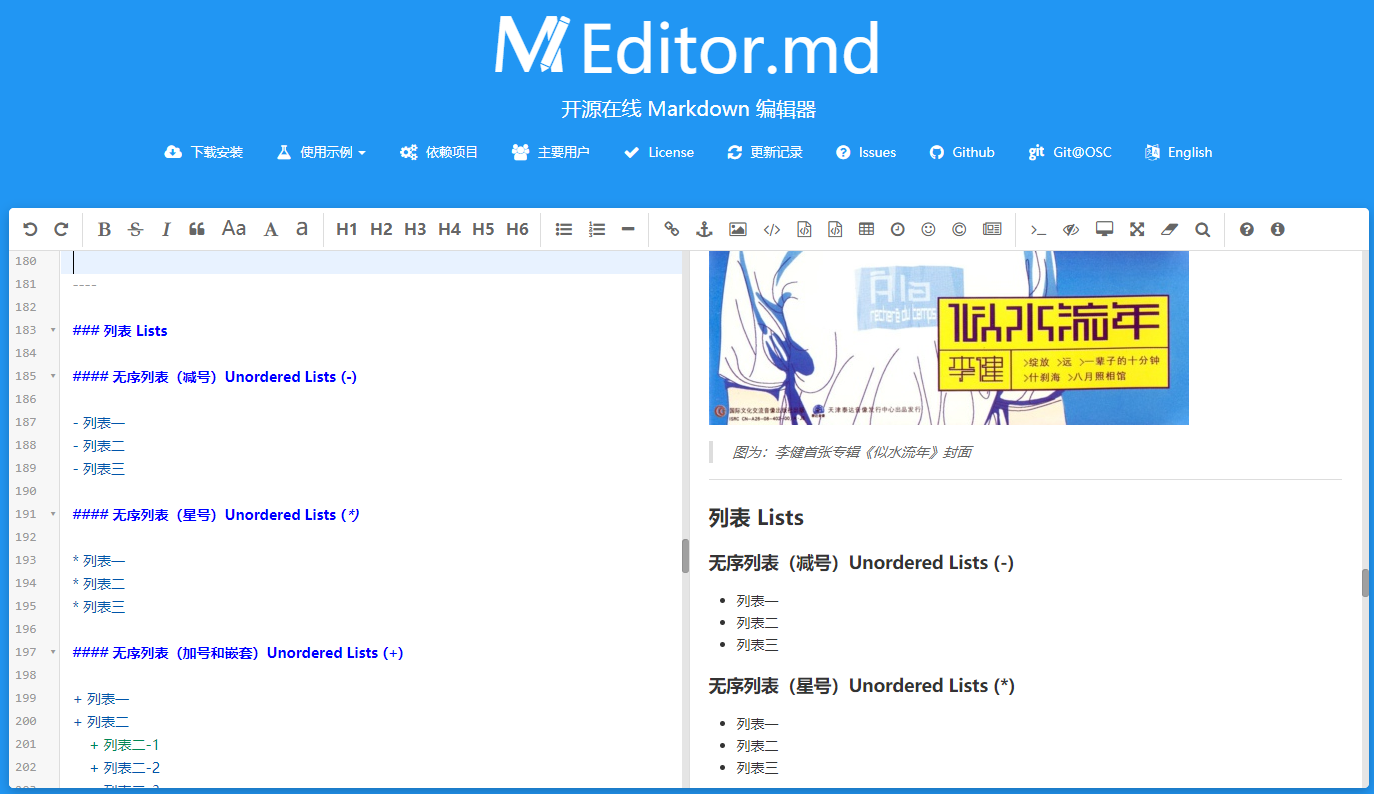Apply strikethrough formatting
Screen dimensions: 1374x794
(x=135, y=229)
